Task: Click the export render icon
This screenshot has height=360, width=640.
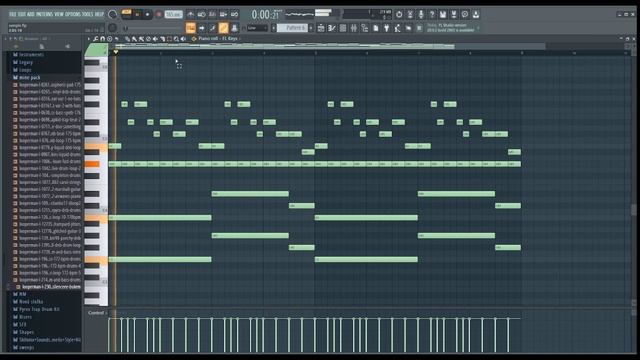Action: [x=454, y=15]
